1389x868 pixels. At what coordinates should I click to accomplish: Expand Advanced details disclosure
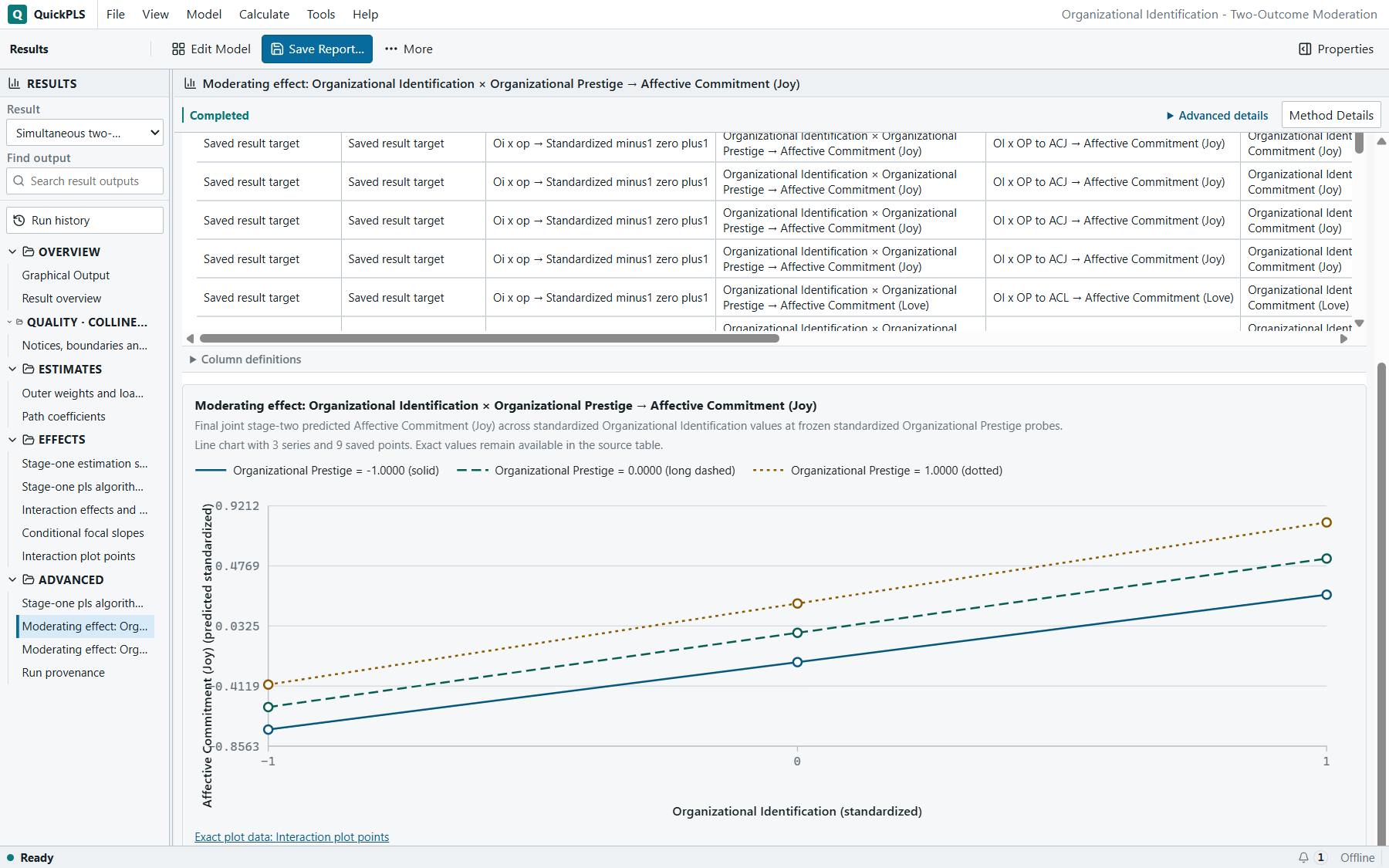point(1217,116)
